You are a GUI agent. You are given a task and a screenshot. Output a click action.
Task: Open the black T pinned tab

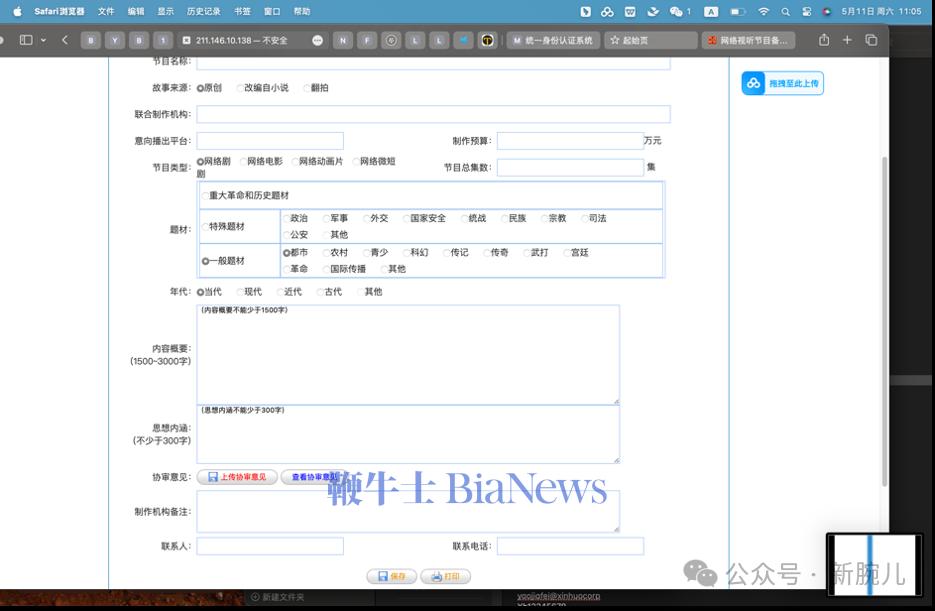[x=487, y=40]
